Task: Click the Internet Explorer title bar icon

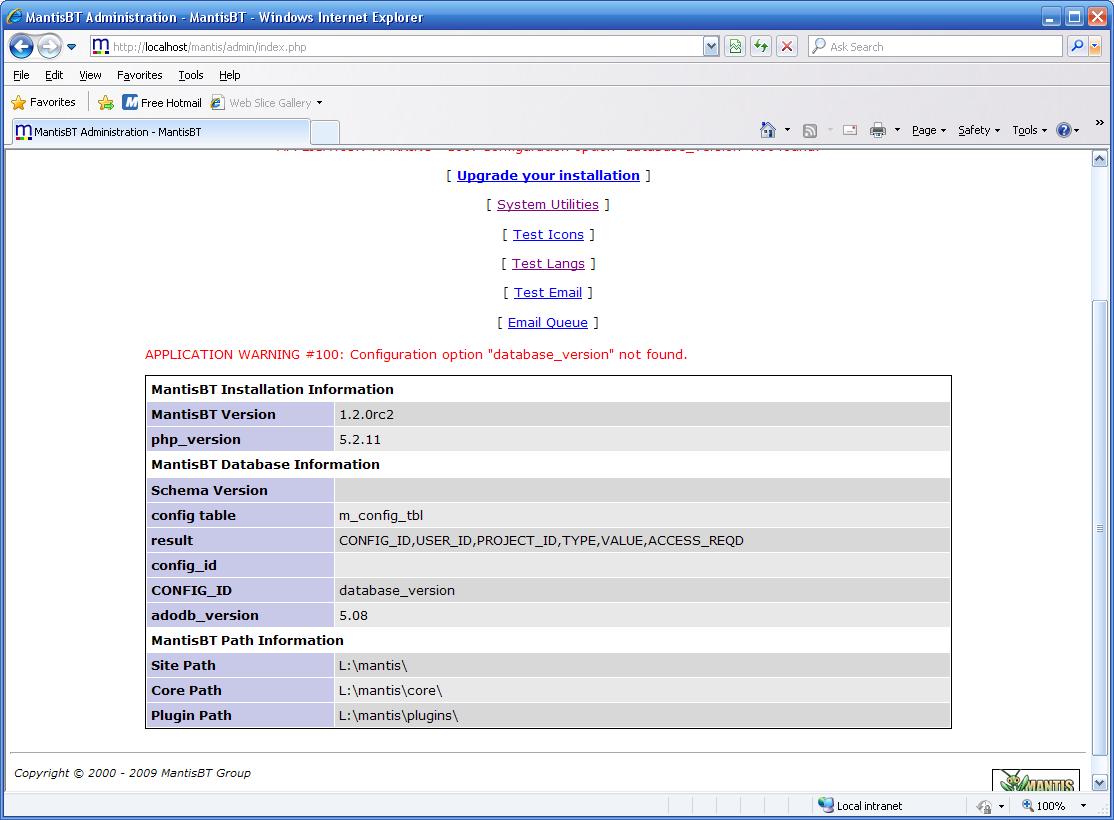Action: click(x=13, y=16)
